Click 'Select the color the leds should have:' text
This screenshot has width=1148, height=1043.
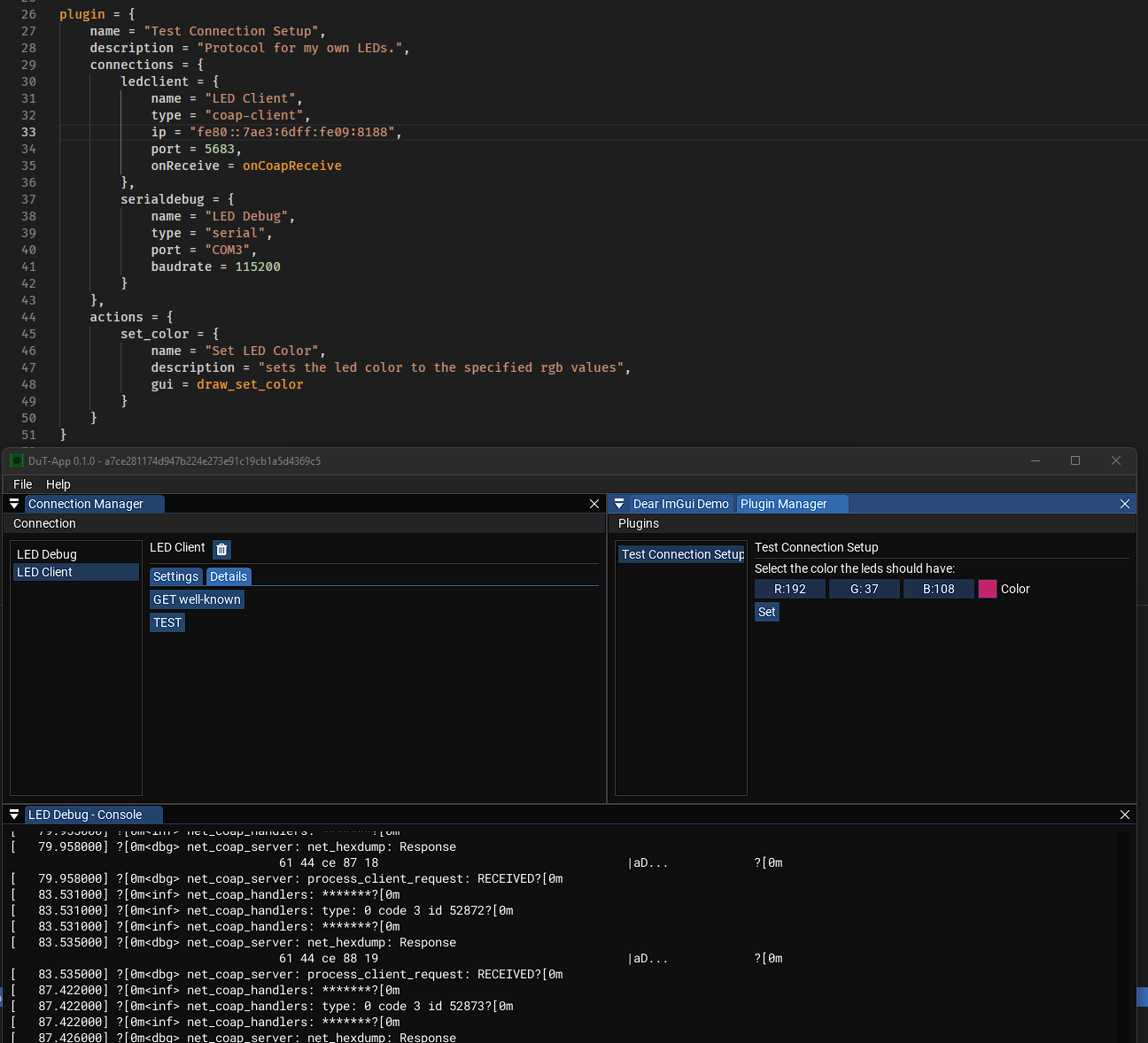tap(855, 568)
